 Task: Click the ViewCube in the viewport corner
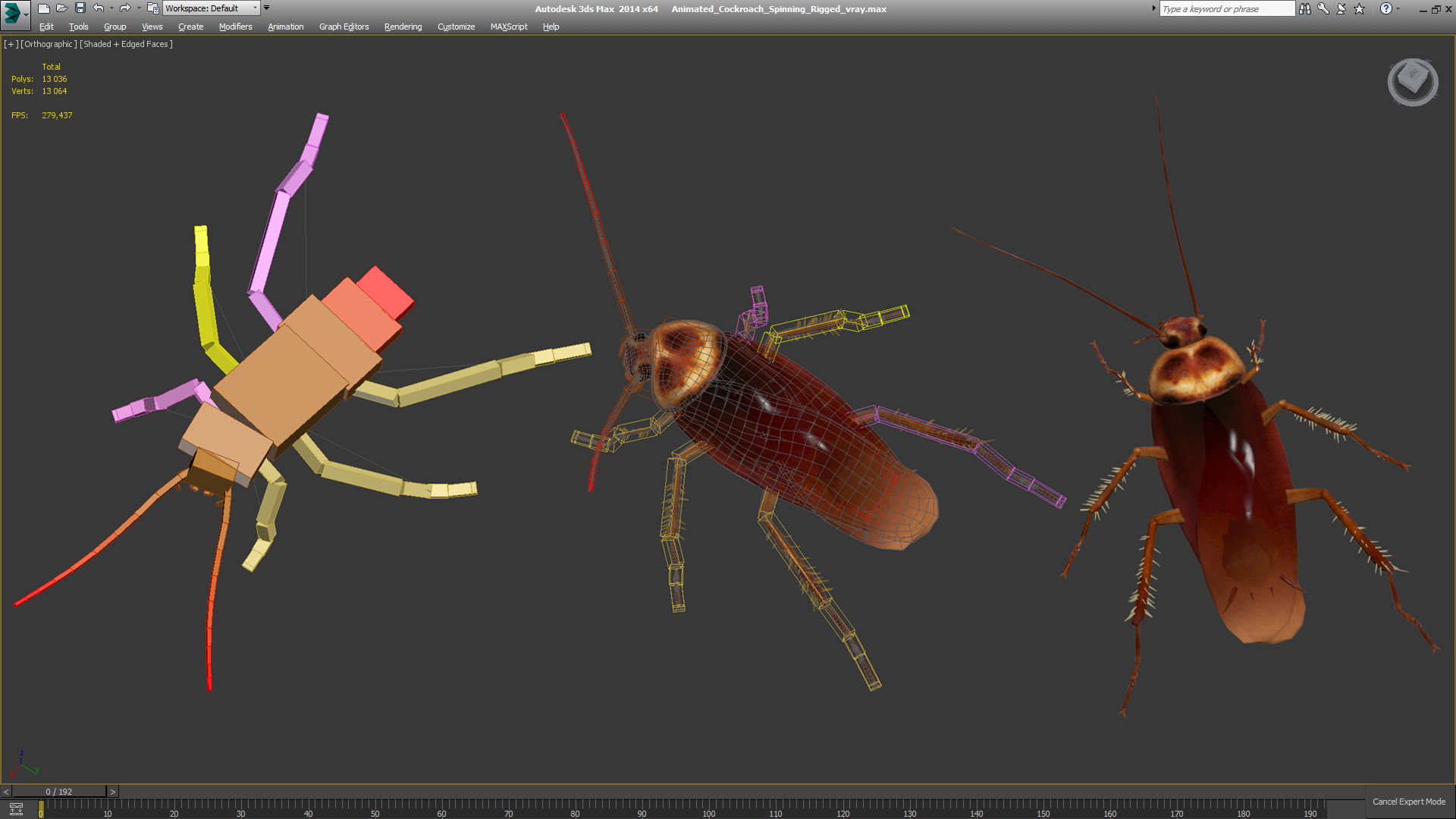(1413, 82)
